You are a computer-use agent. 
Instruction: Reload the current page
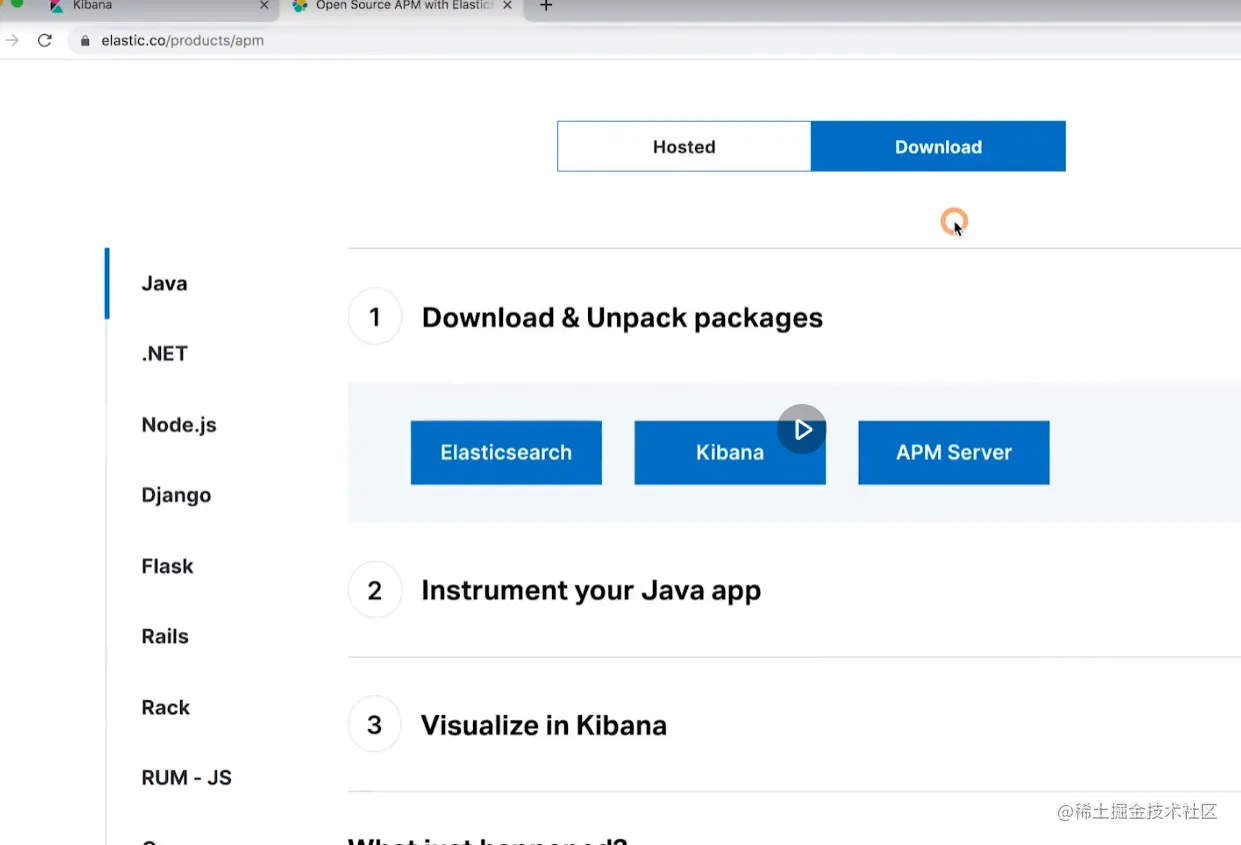[44, 41]
